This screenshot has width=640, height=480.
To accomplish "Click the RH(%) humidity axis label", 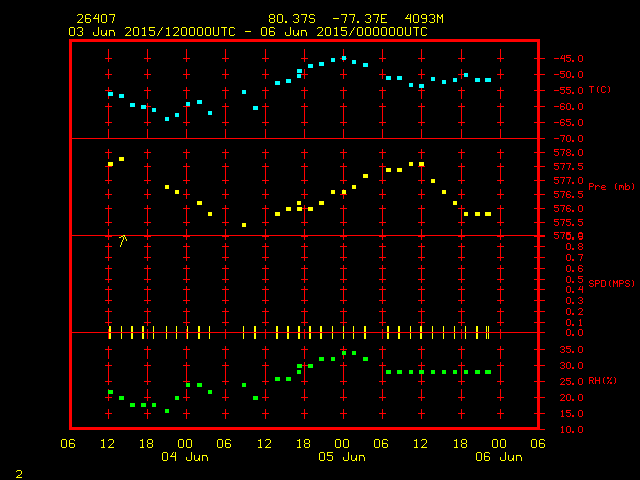I will coord(602,381).
